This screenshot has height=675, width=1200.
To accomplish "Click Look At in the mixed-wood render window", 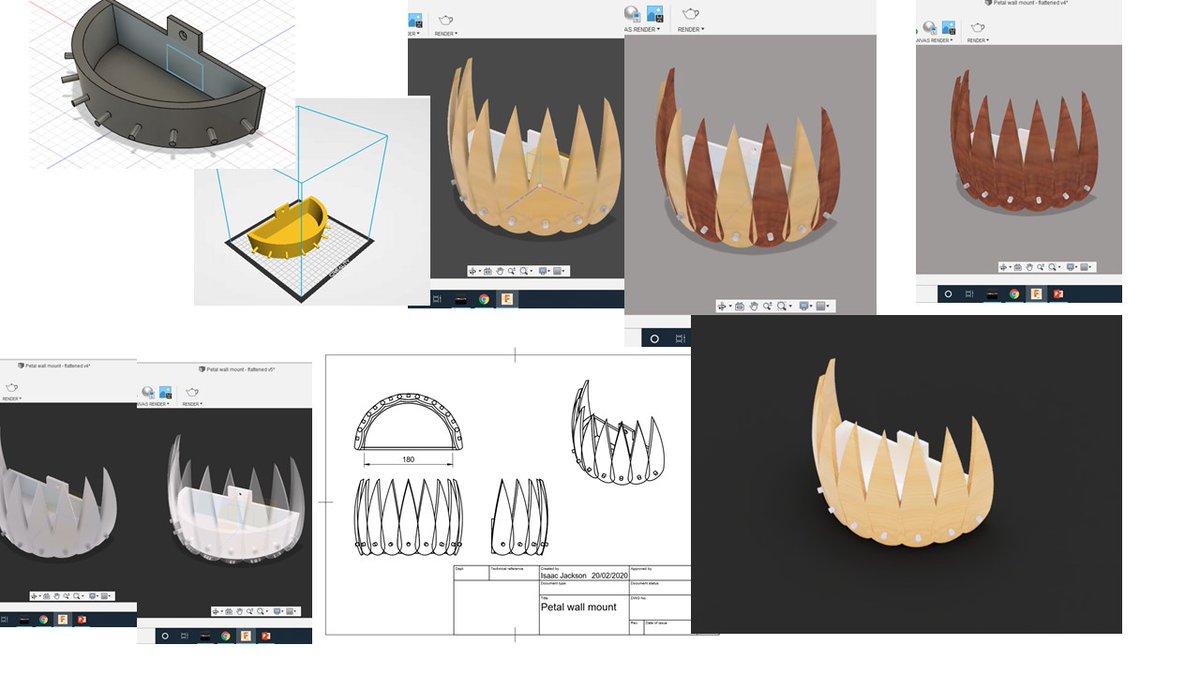I will click(x=740, y=306).
